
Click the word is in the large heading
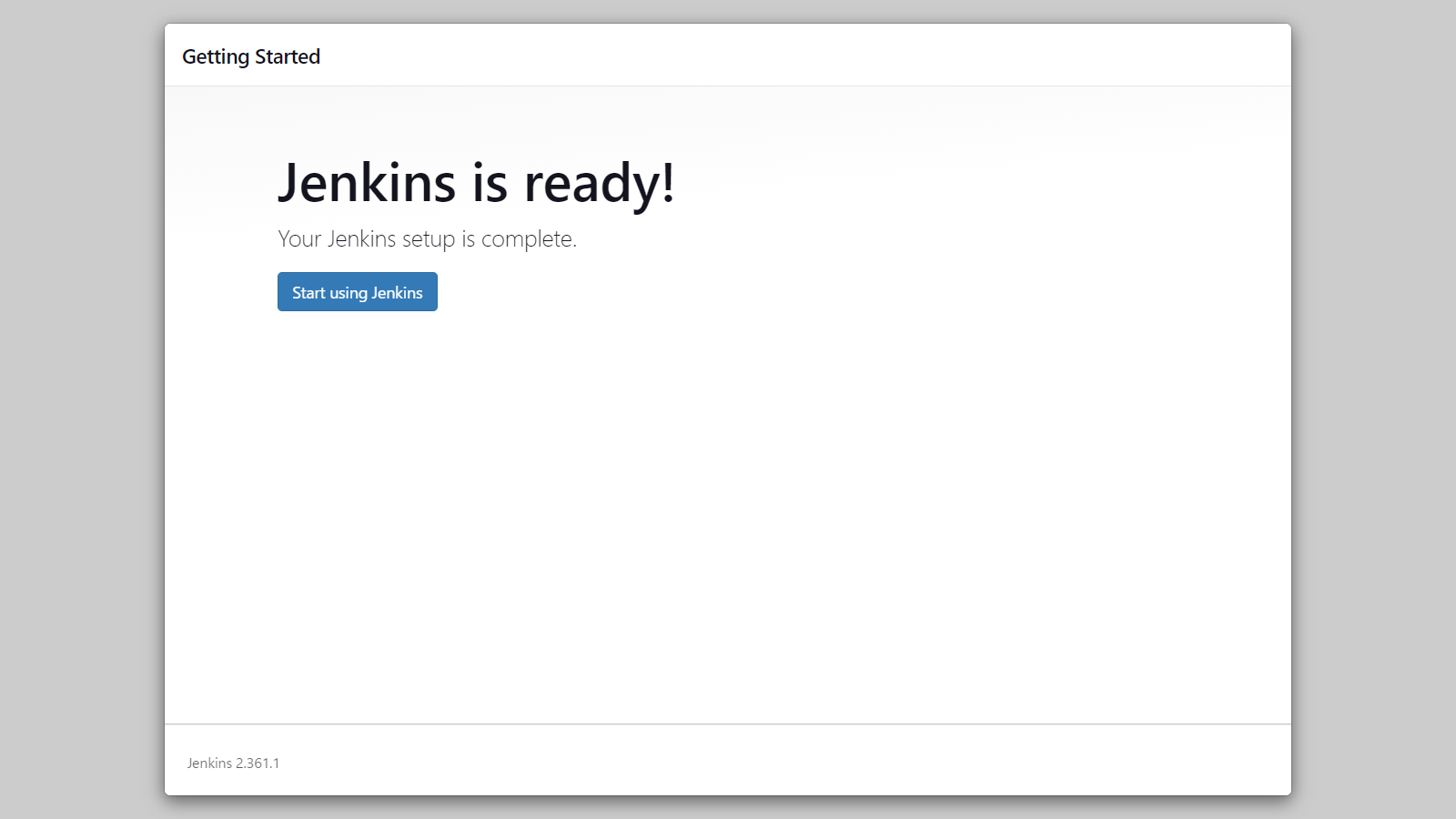click(490, 182)
